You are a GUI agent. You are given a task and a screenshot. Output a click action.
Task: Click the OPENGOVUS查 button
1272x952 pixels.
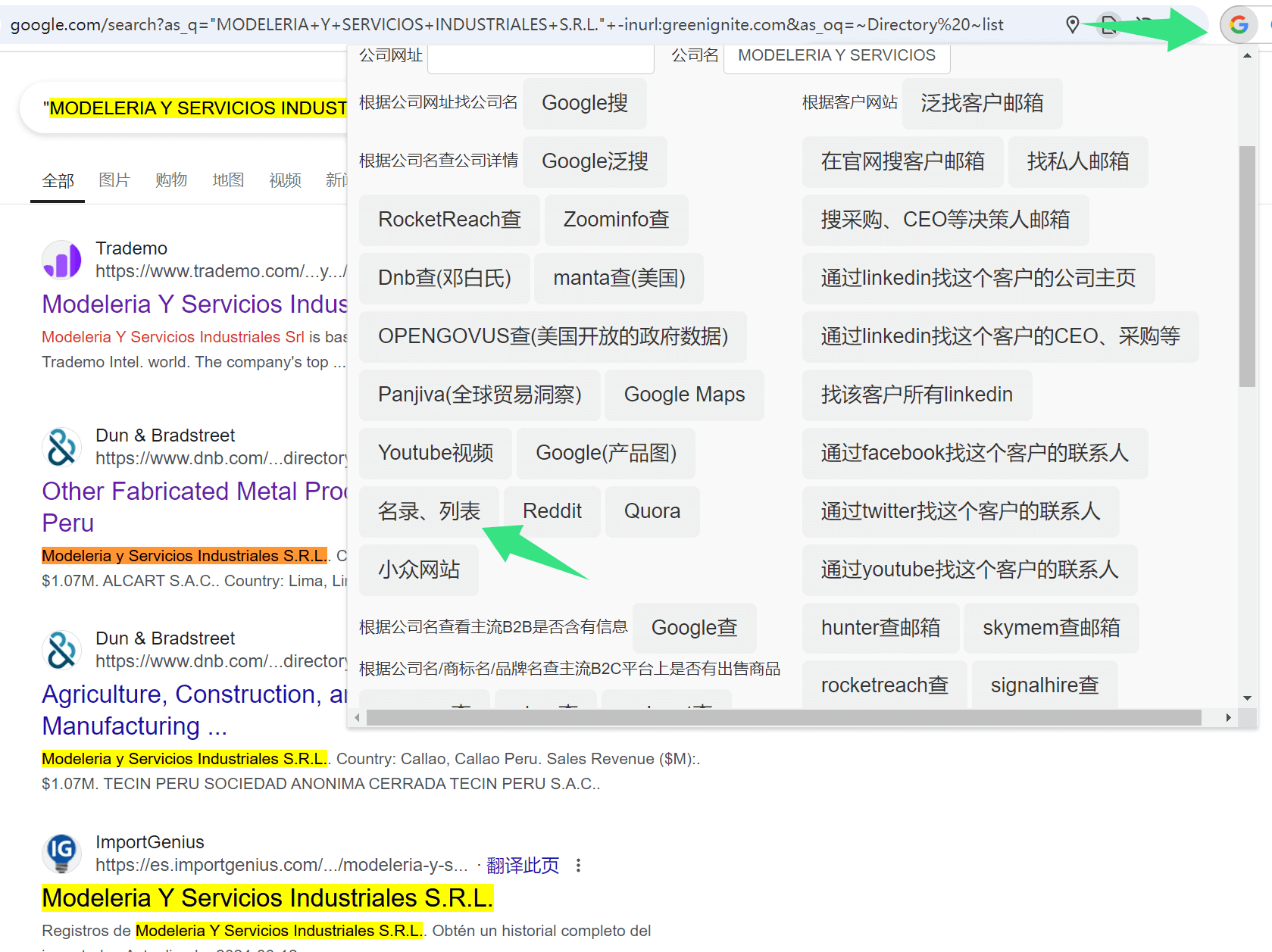[553, 336]
